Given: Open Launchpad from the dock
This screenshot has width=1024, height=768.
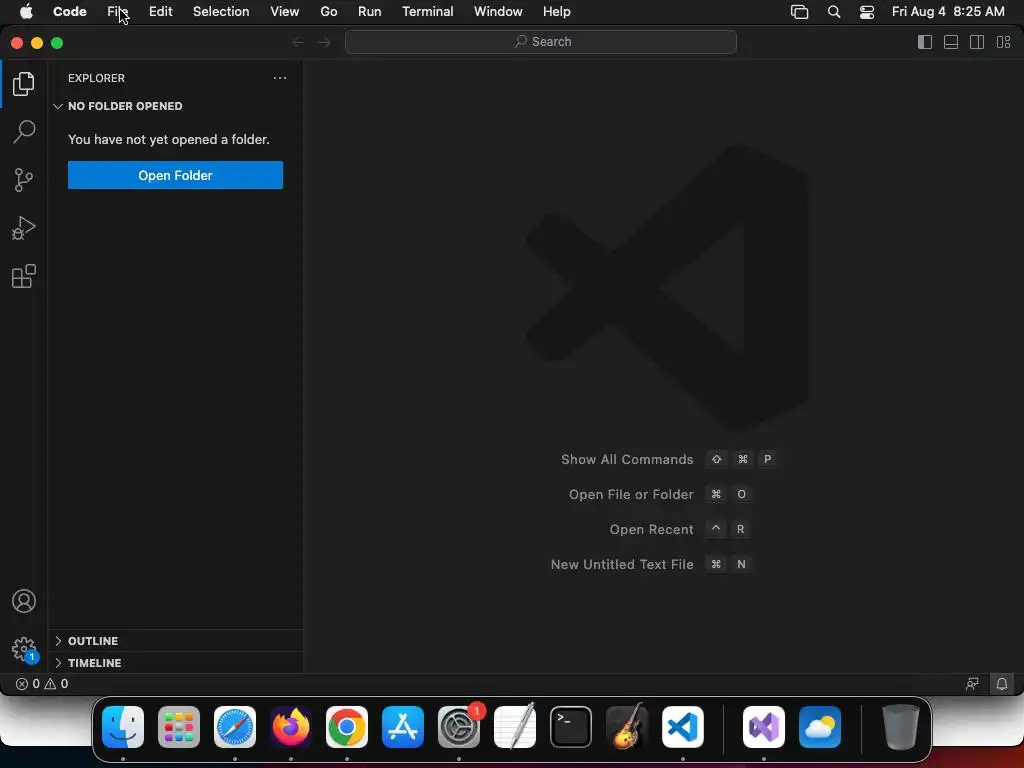Looking at the screenshot, I should [x=179, y=727].
